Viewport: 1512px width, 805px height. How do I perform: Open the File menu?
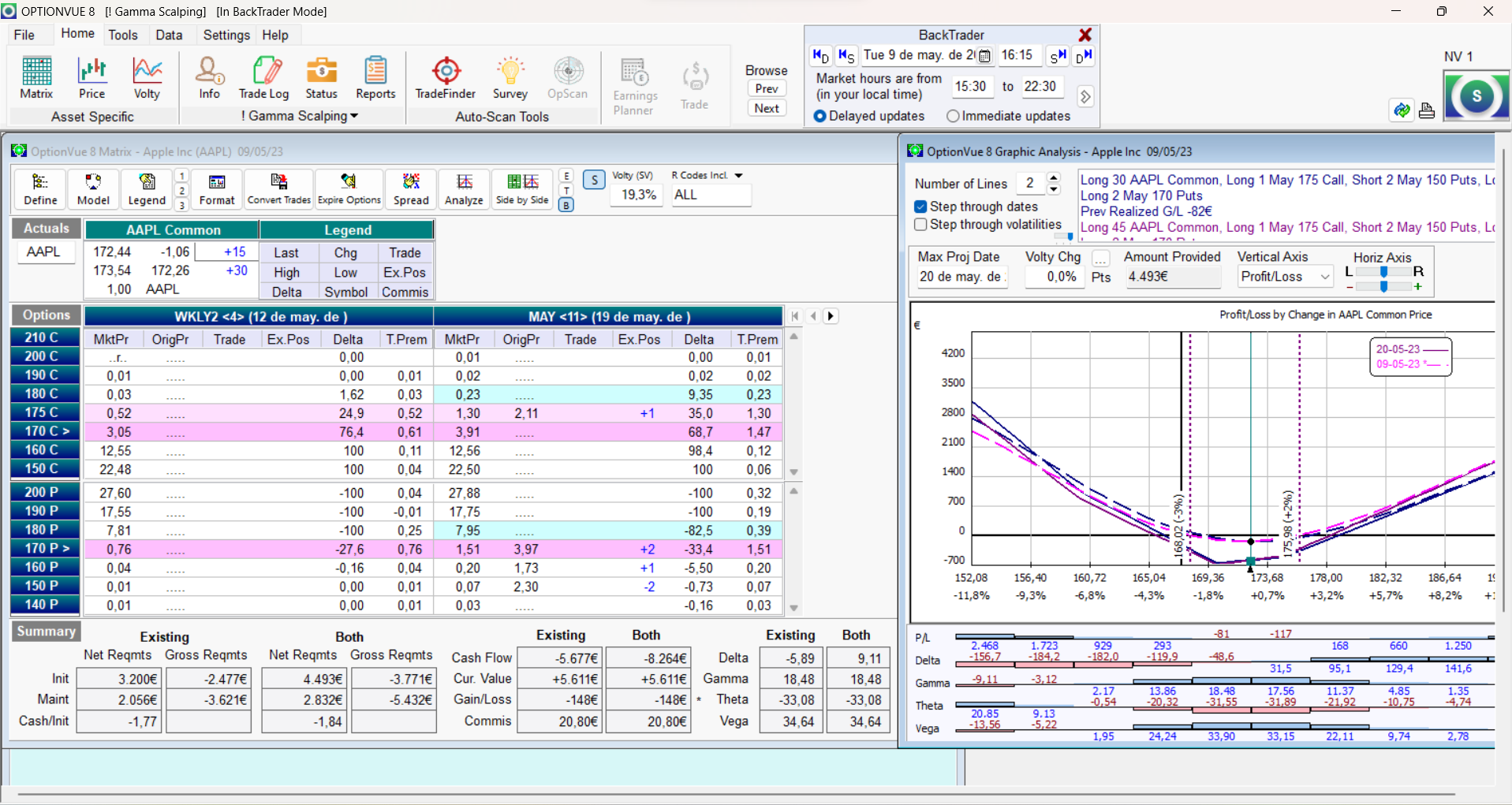[24, 35]
